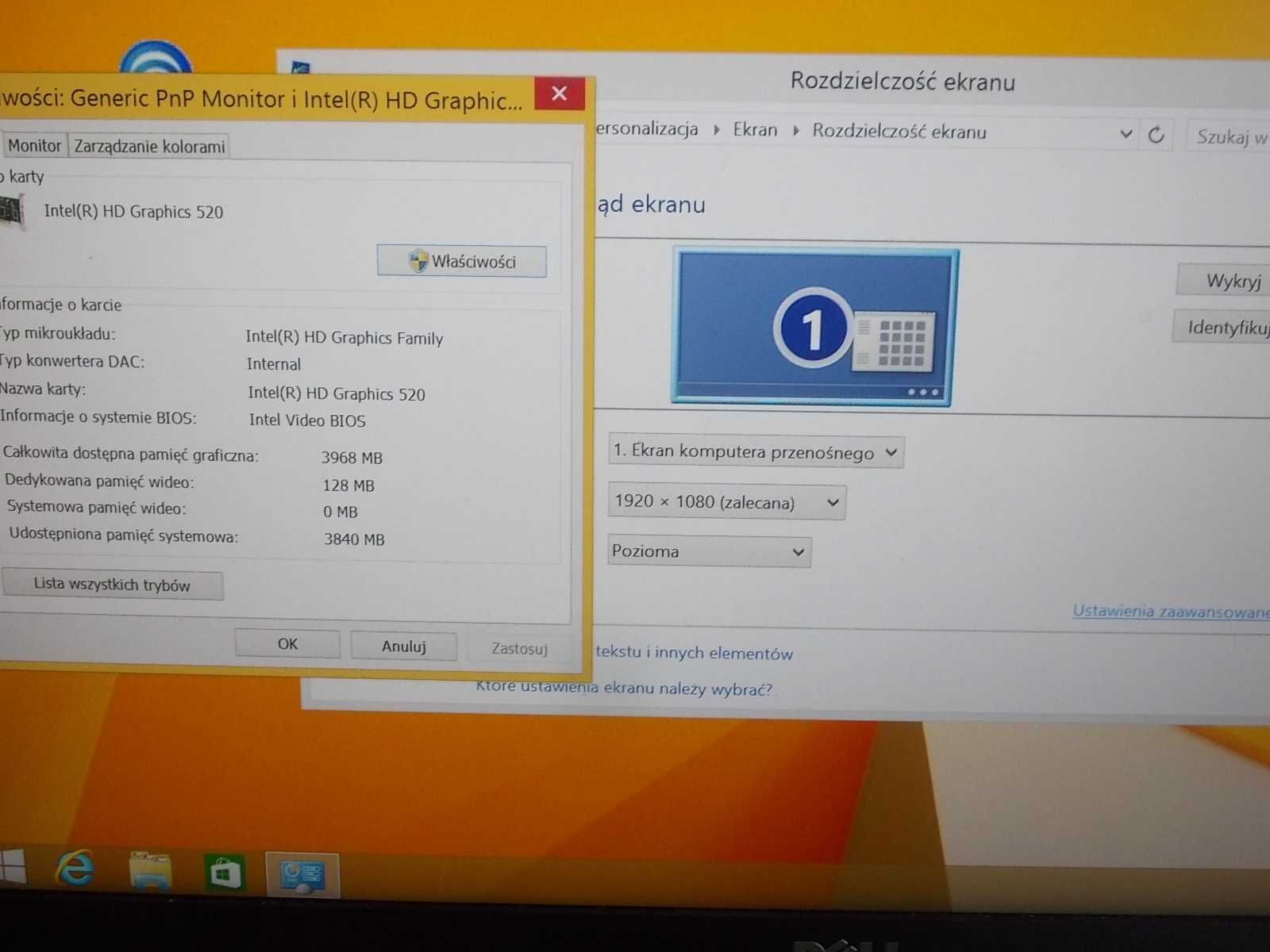The width and height of the screenshot is (1270, 952).
Task: Click the graphics adapter card icon
Action: click(x=11, y=211)
